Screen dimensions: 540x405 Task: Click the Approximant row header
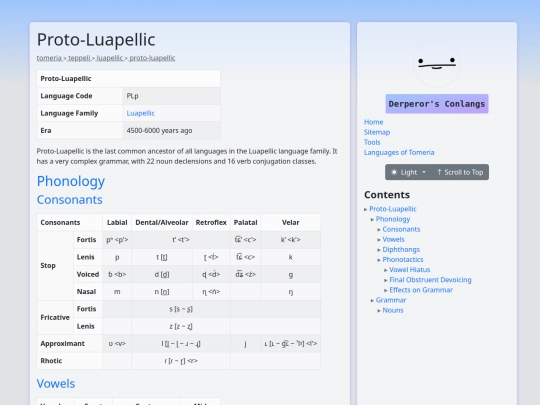click(x=70, y=343)
